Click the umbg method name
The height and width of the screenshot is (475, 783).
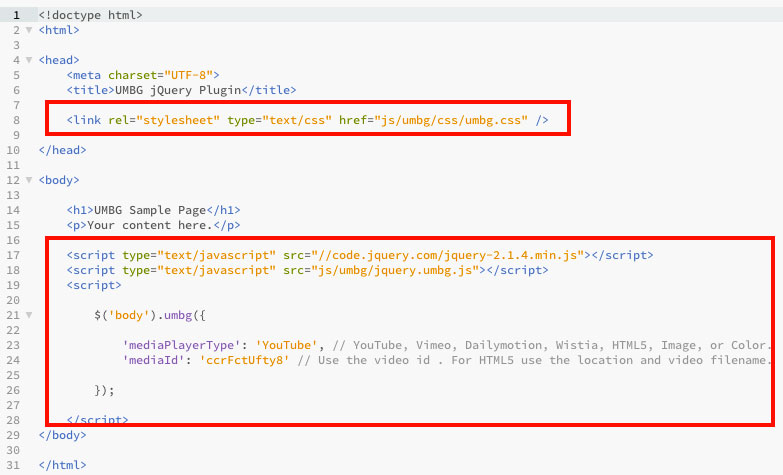tap(178, 315)
